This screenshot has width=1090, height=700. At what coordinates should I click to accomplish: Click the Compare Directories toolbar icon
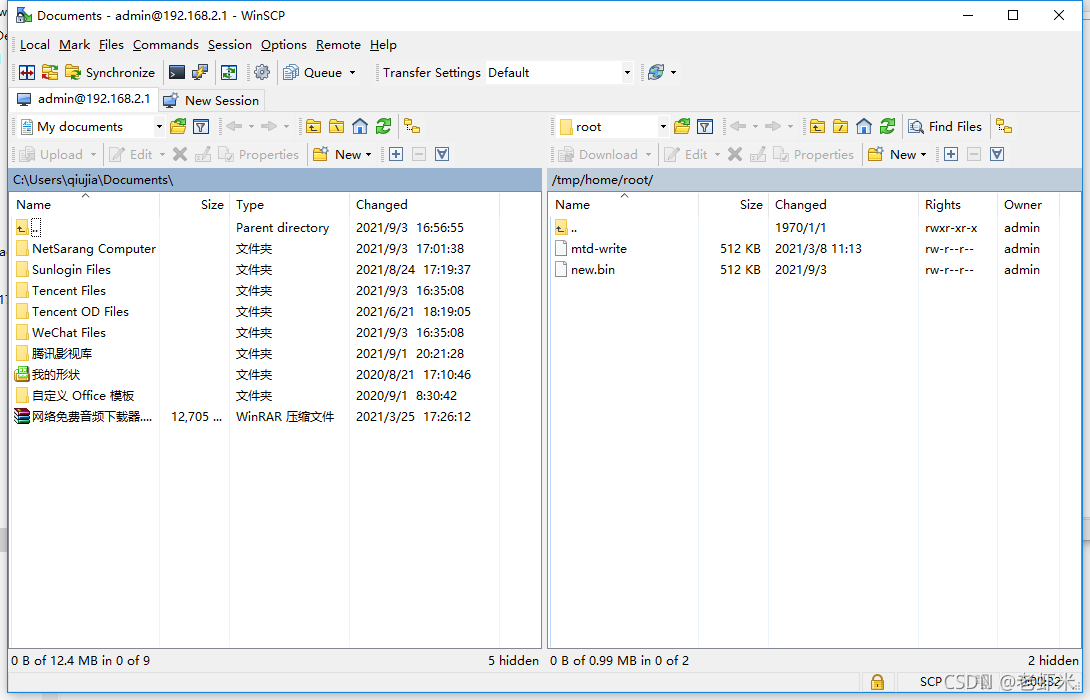(x=49, y=72)
